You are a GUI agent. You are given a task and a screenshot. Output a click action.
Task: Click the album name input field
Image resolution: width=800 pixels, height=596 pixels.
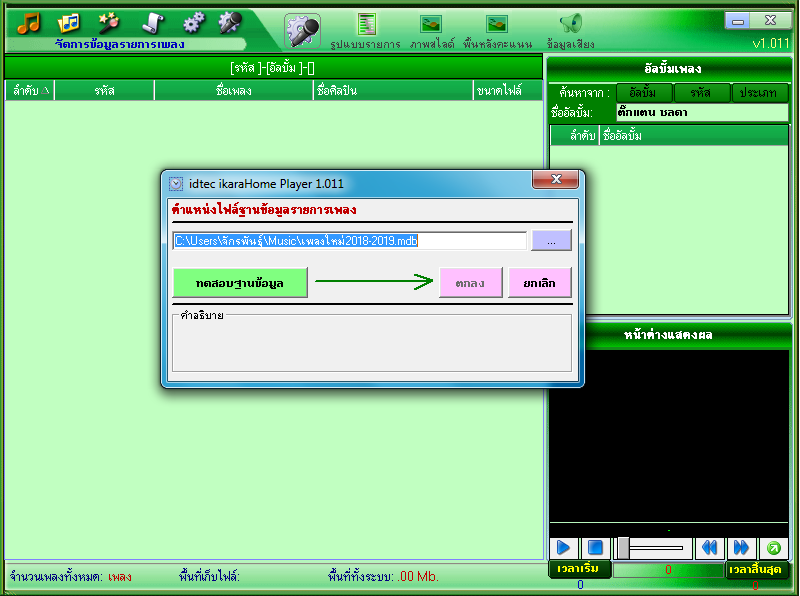point(702,112)
